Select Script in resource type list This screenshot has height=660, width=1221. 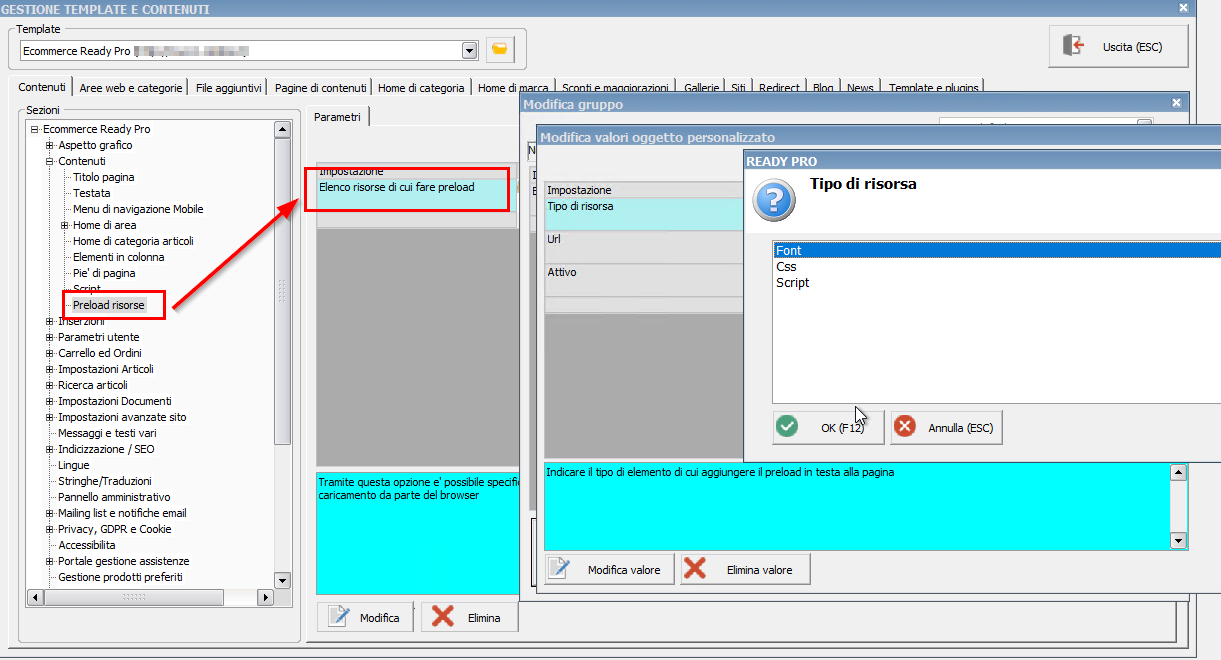tap(793, 283)
